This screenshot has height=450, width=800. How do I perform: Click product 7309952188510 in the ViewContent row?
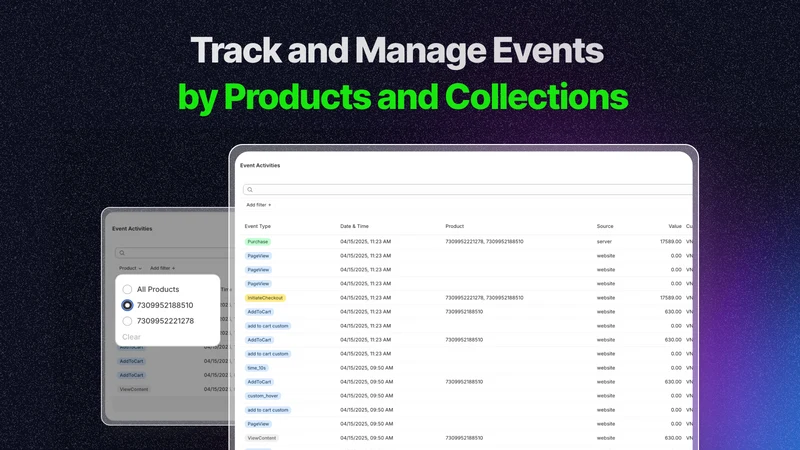464,438
